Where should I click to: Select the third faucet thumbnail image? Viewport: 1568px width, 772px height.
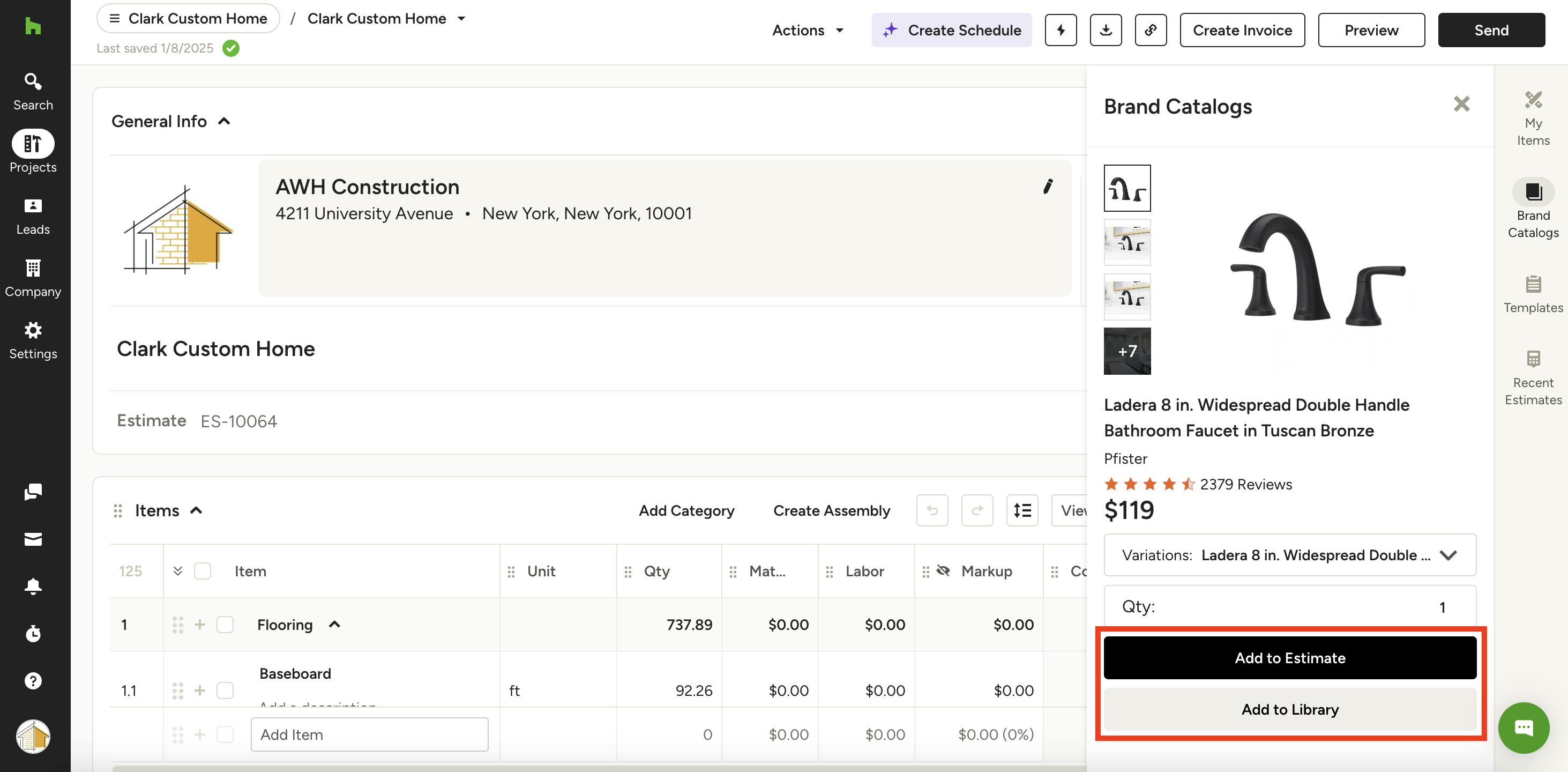click(x=1128, y=296)
